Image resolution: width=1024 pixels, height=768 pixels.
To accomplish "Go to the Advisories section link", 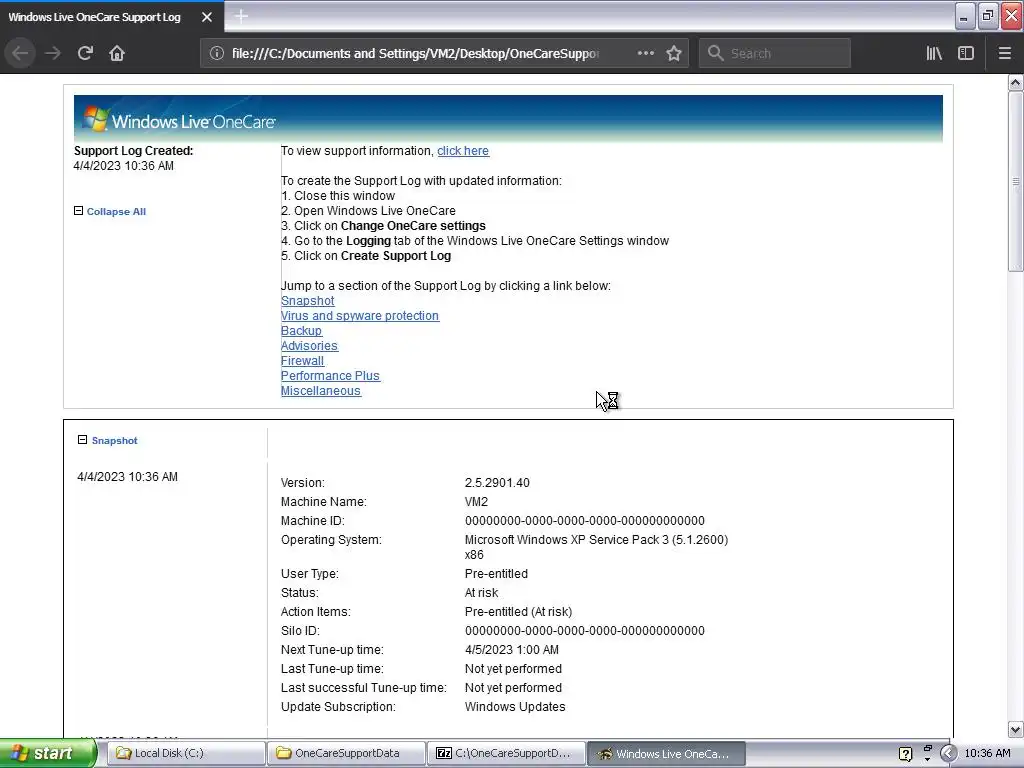I will (310, 346).
